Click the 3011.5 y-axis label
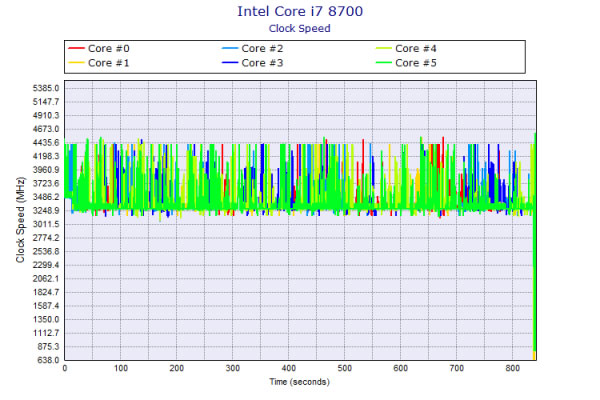 tap(46, 224)
